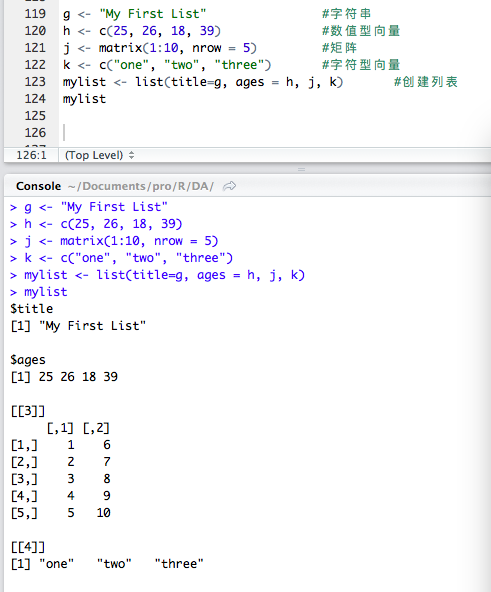The width and height of the screenshot is (491, 592).
Task: Click the [2,] matrix row label
Action: (24, 462)
